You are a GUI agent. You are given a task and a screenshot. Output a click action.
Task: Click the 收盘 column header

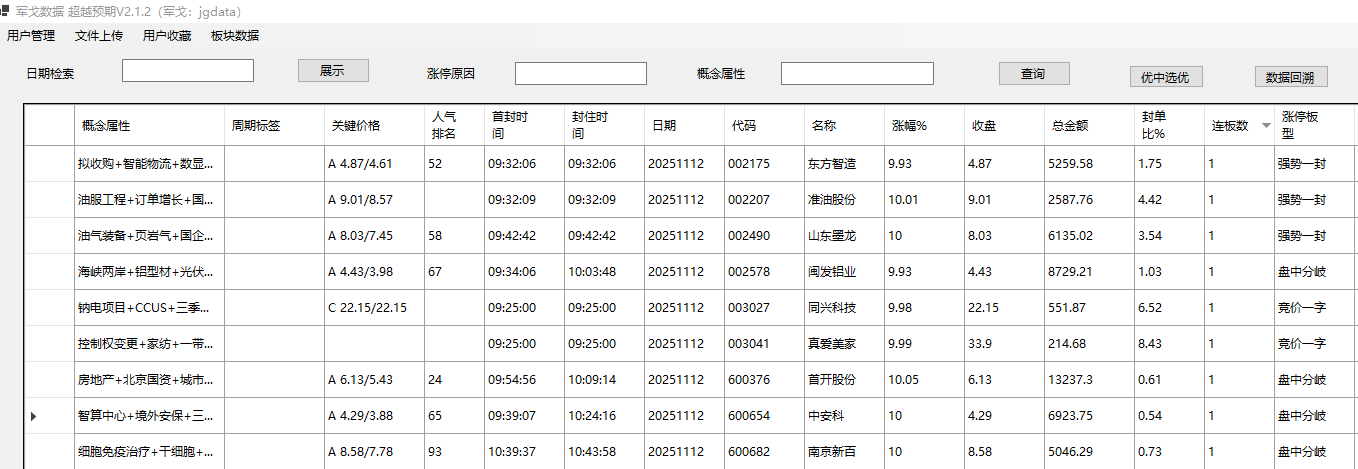pos(1004,126)
